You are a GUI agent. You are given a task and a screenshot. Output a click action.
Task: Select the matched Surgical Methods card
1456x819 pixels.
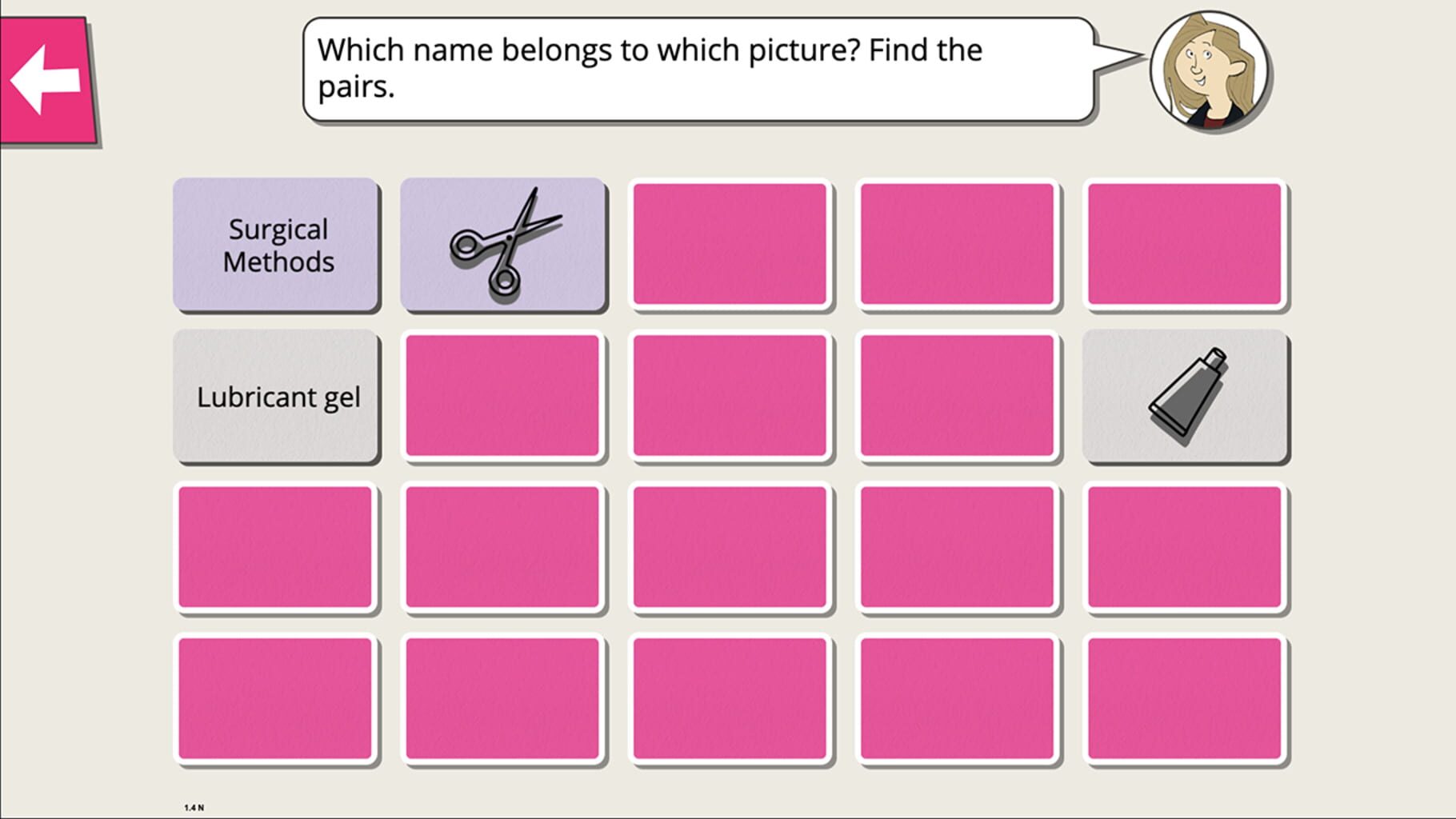(275, 242)
